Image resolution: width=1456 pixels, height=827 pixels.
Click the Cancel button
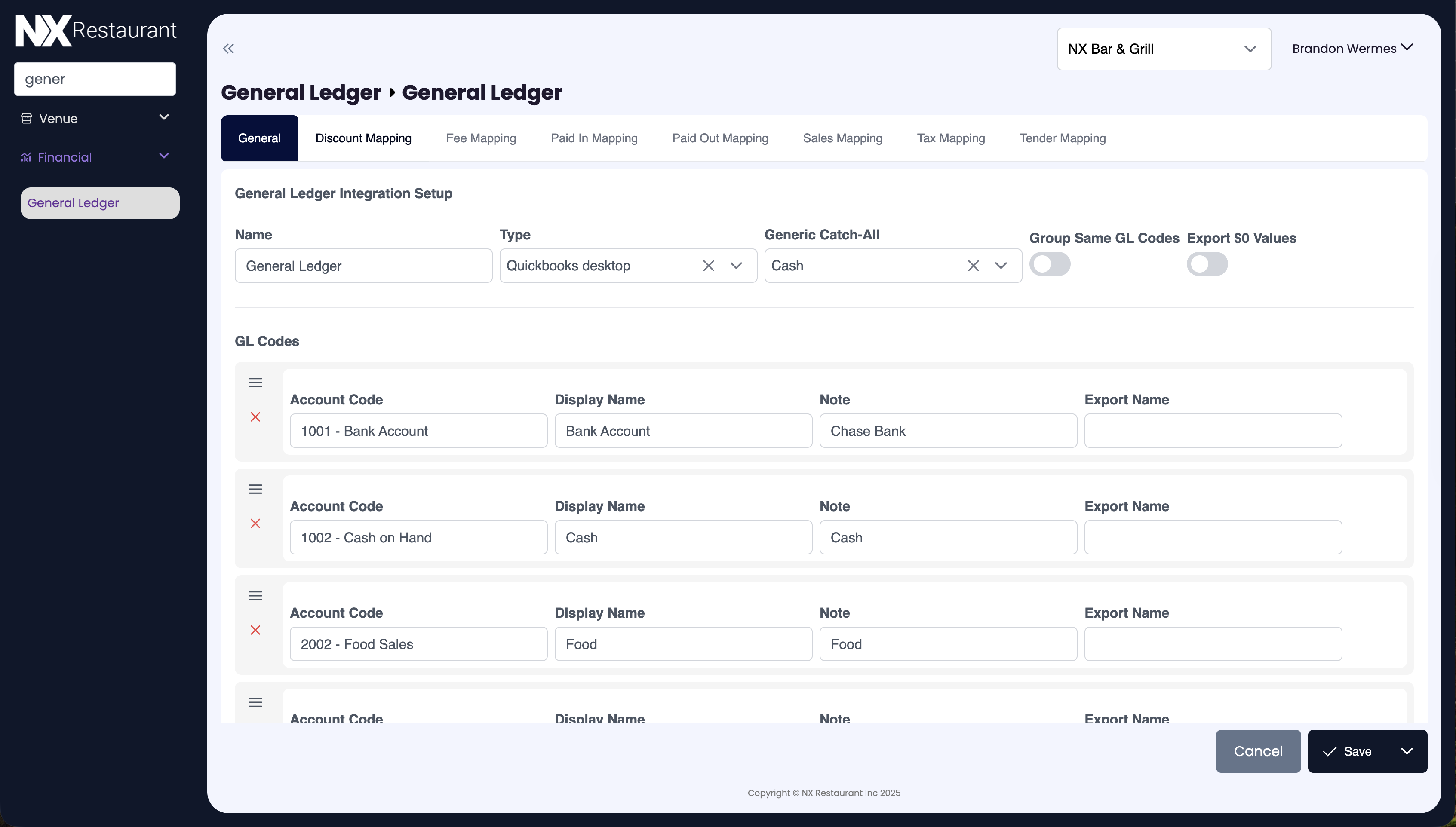point(1257,751)
